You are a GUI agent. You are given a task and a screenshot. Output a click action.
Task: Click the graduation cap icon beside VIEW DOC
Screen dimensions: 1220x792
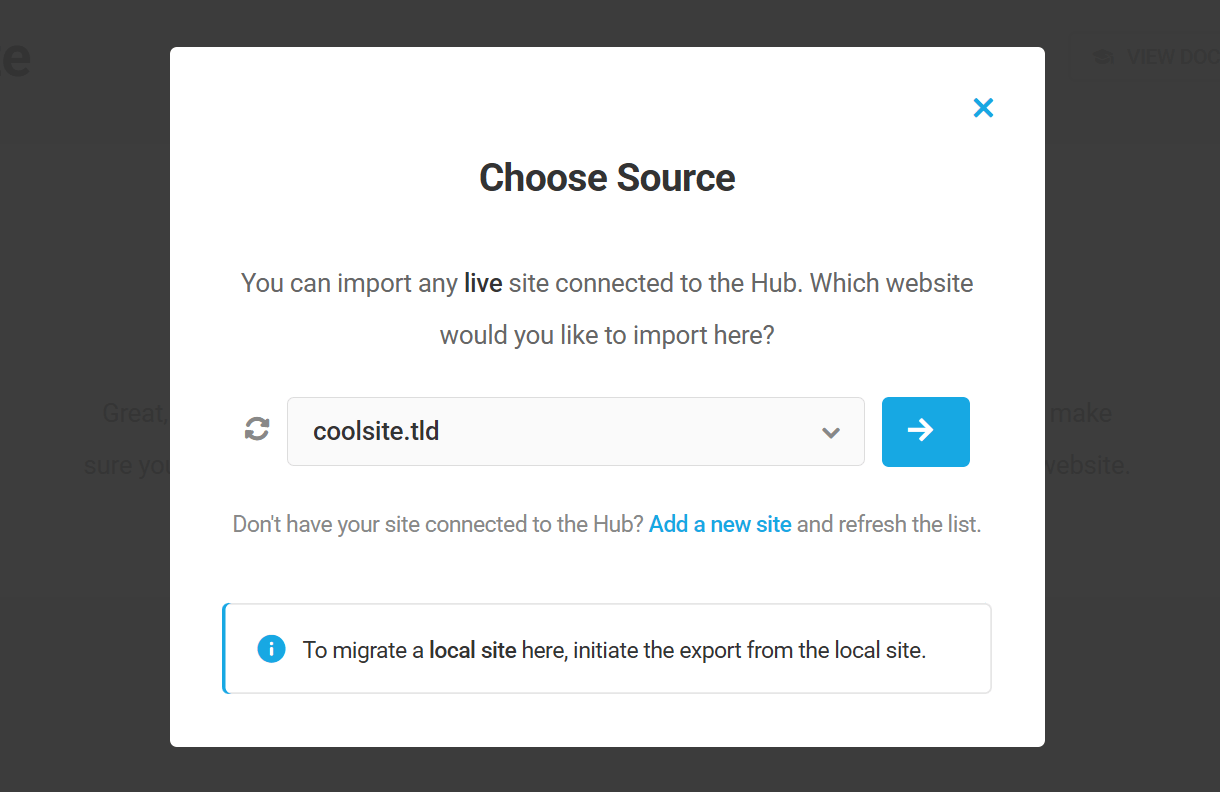pos(1103,57)
